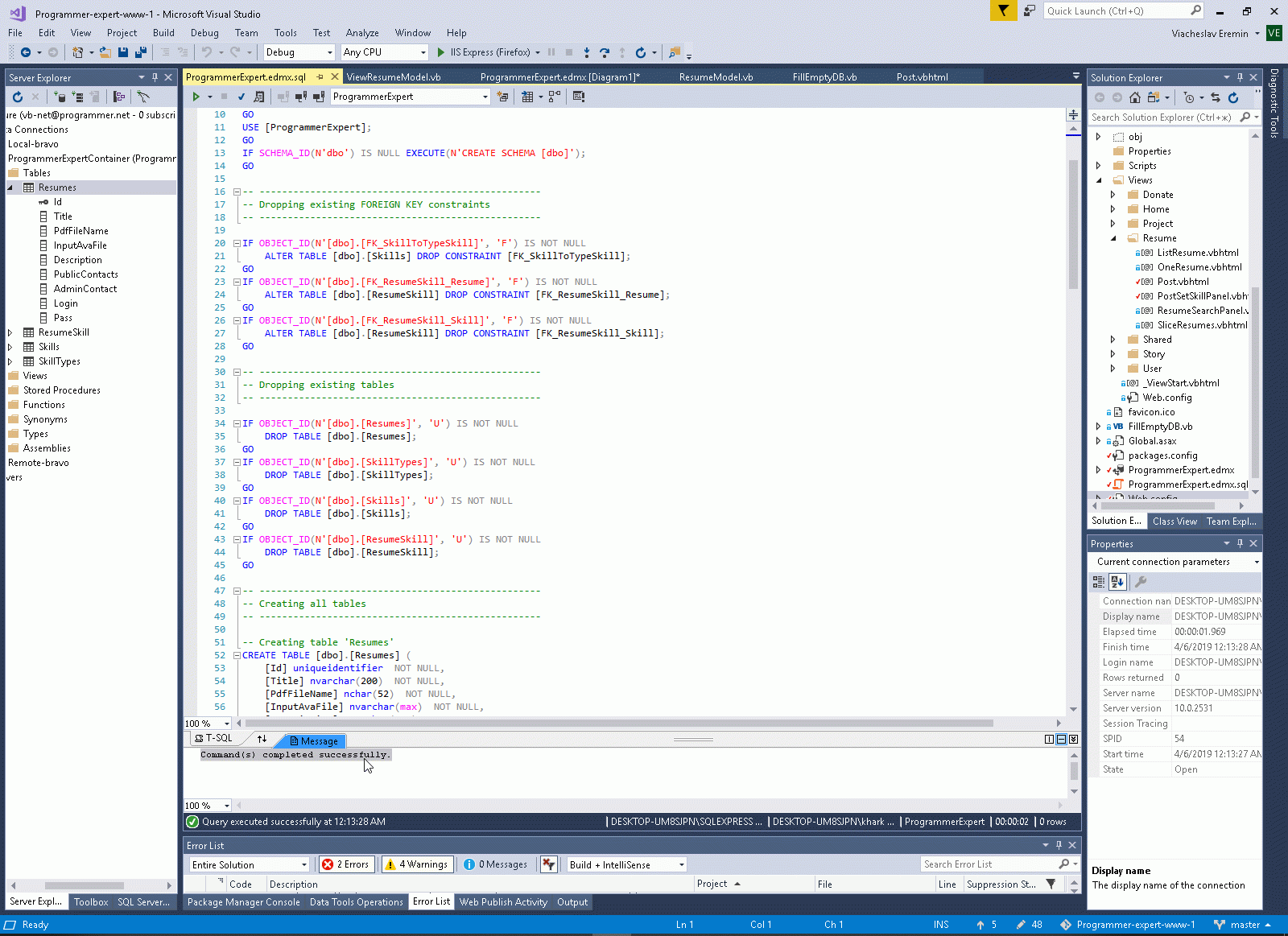Click the master branch status bar button
The height and width of the screenshot is (936, 1288).
pyautogui.click(x=1244, y=925)
